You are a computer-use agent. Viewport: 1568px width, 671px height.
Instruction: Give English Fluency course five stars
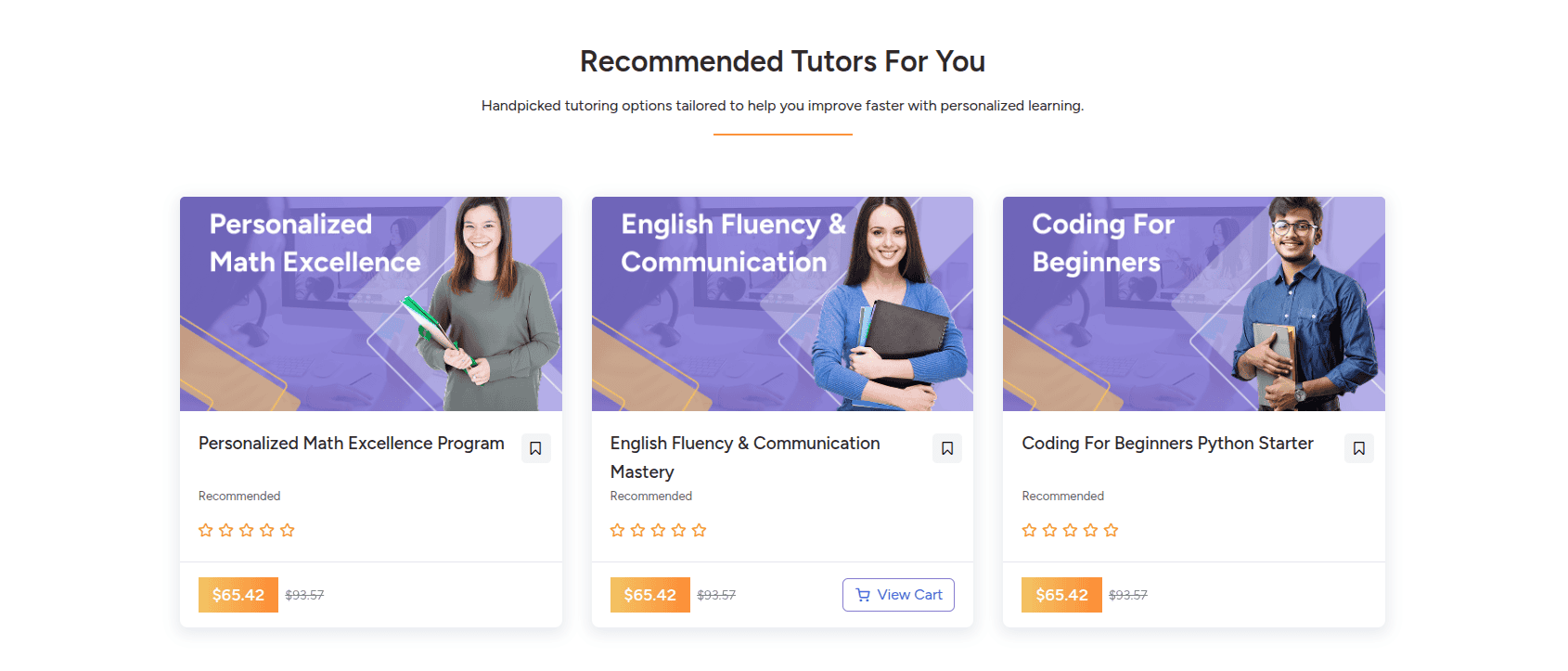[699, 530]
